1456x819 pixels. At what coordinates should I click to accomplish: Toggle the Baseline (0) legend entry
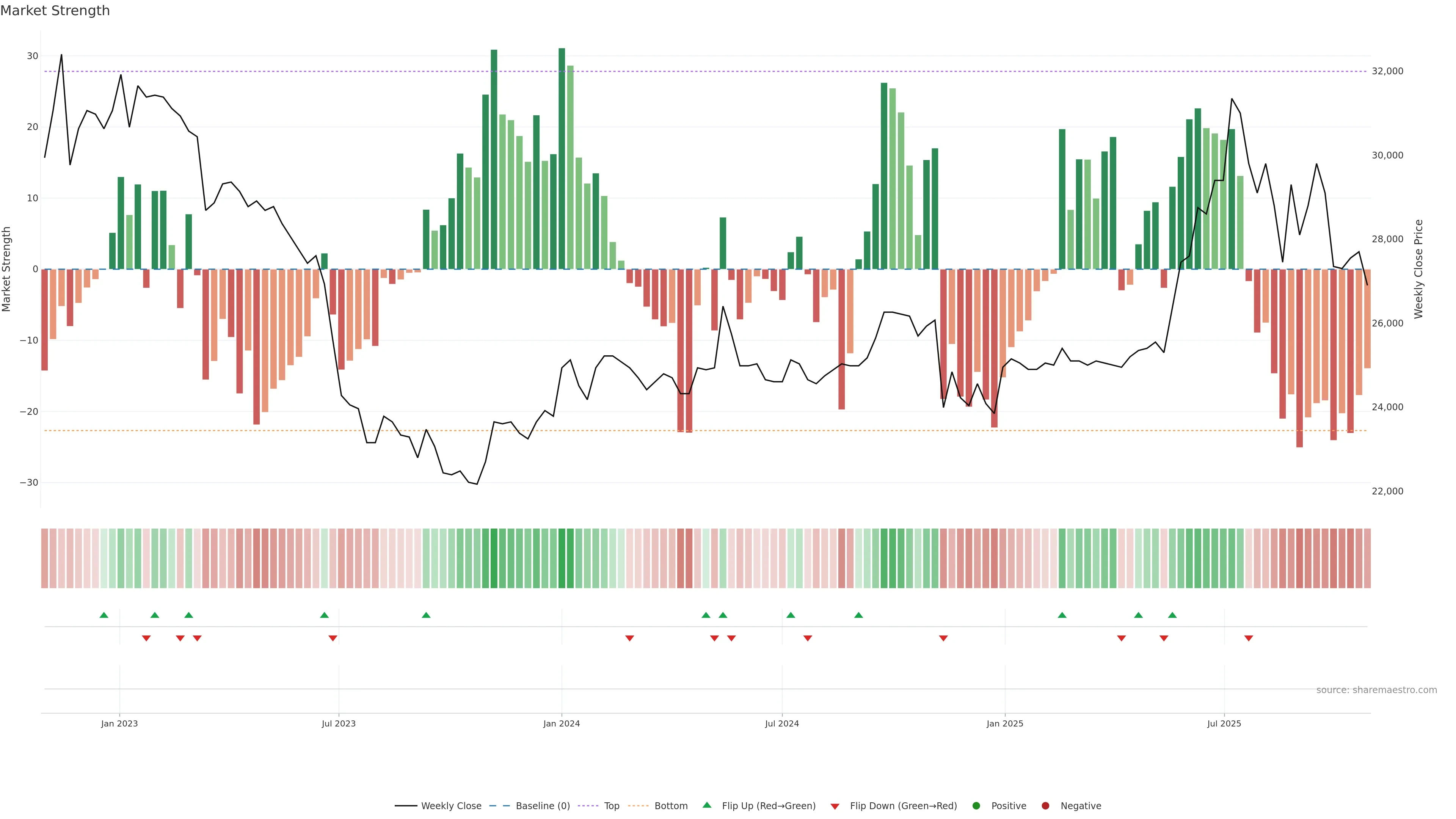(542, 805)
